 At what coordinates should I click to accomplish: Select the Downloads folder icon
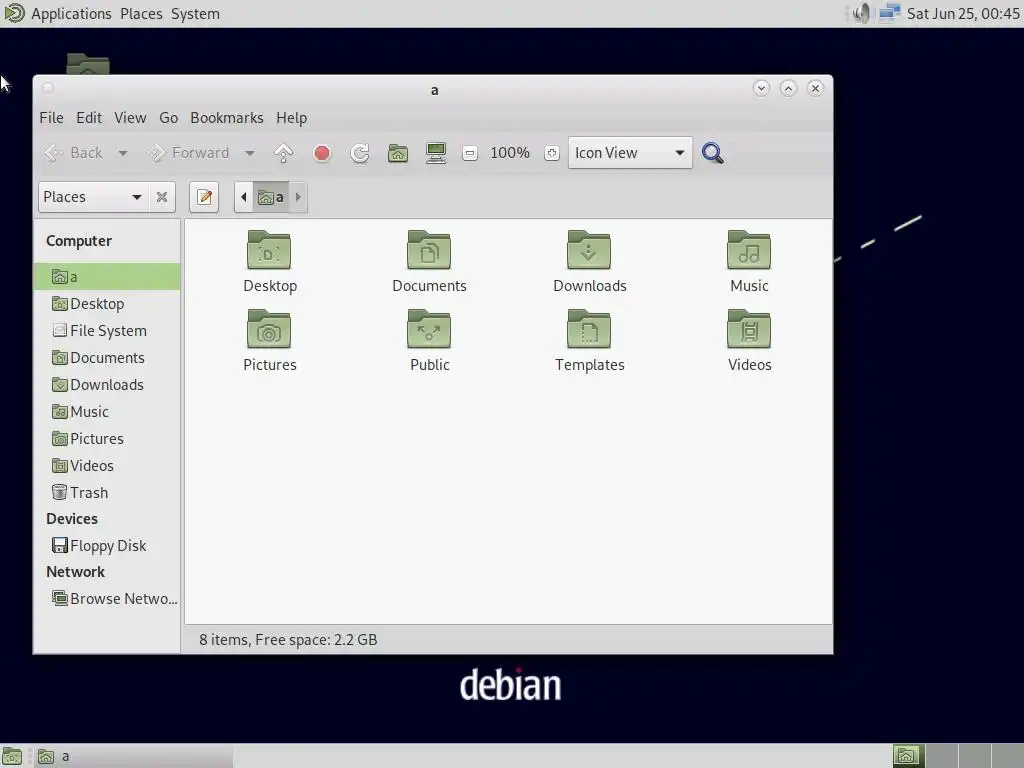(589, 251)
